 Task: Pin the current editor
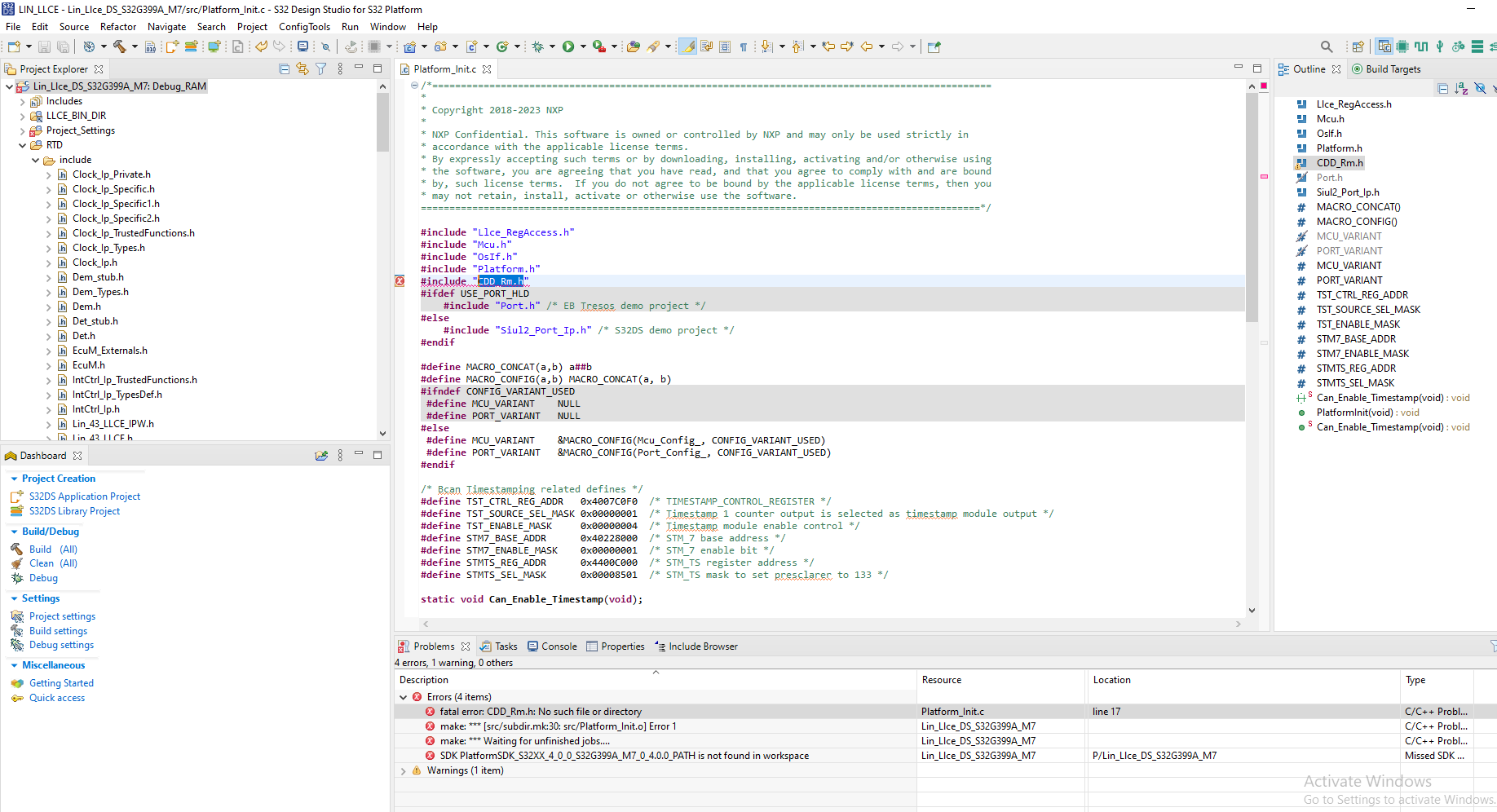click(932, 47)
